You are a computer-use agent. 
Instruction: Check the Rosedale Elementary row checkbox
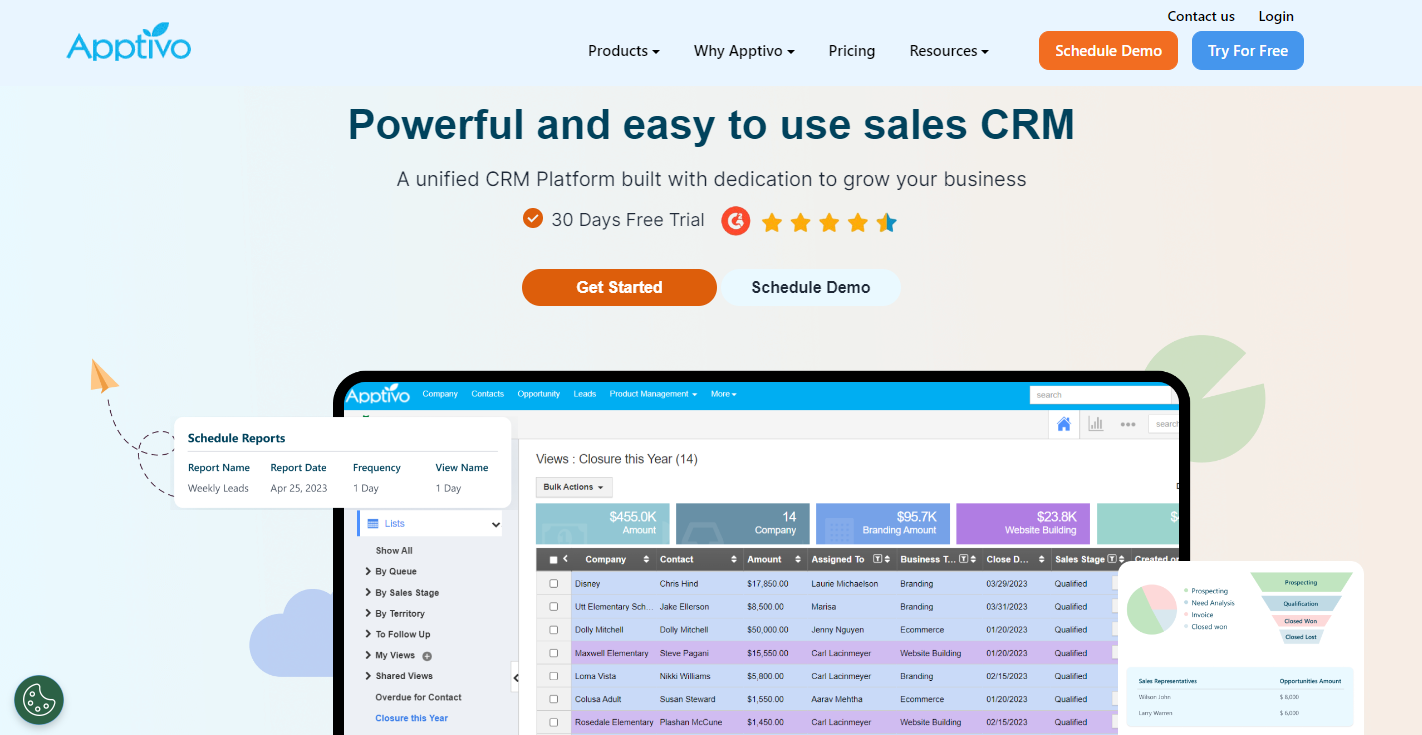click(x=554, y=722)
